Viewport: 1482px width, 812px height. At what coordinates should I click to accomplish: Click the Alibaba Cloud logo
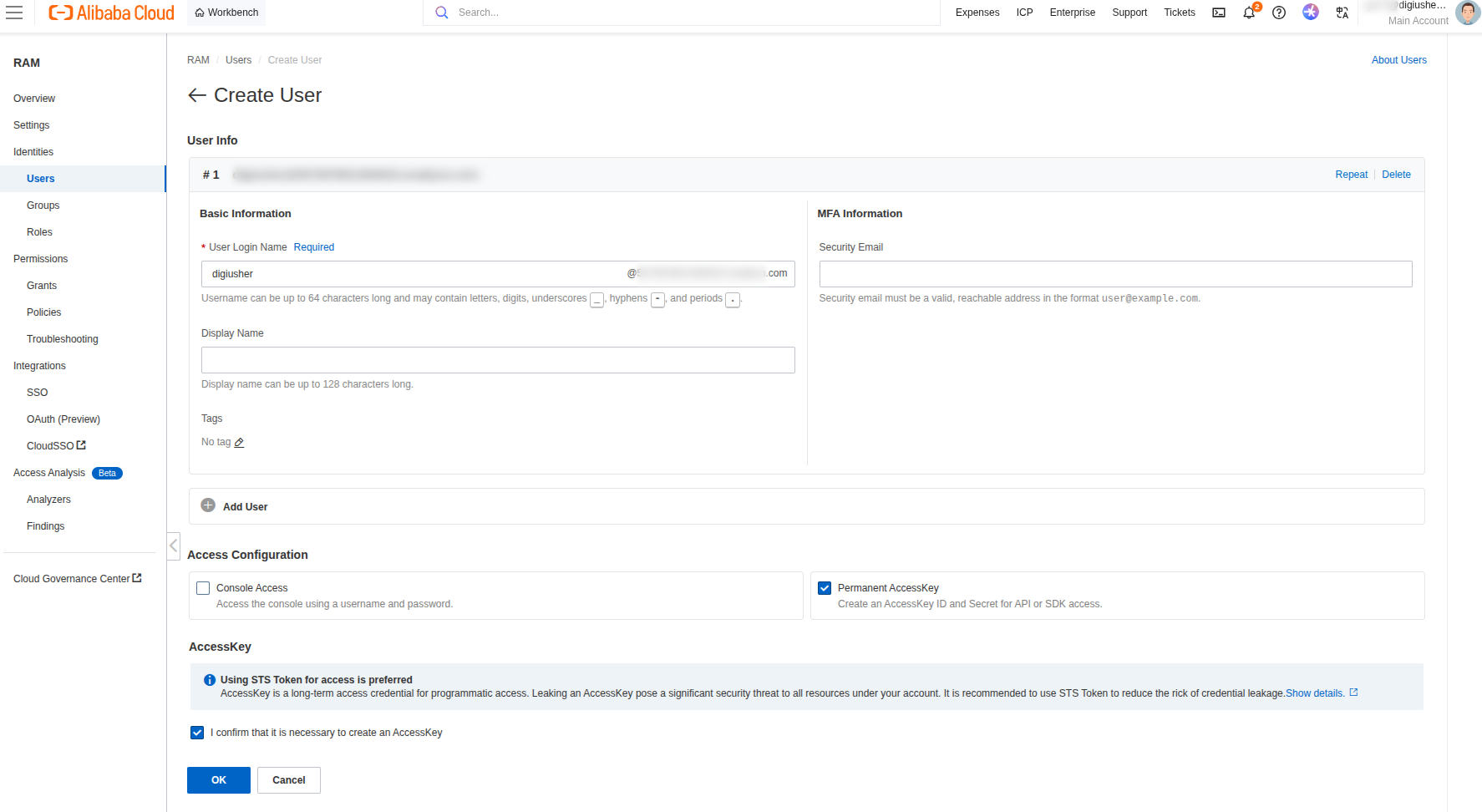pyautogui.click(x=111, y=13)
